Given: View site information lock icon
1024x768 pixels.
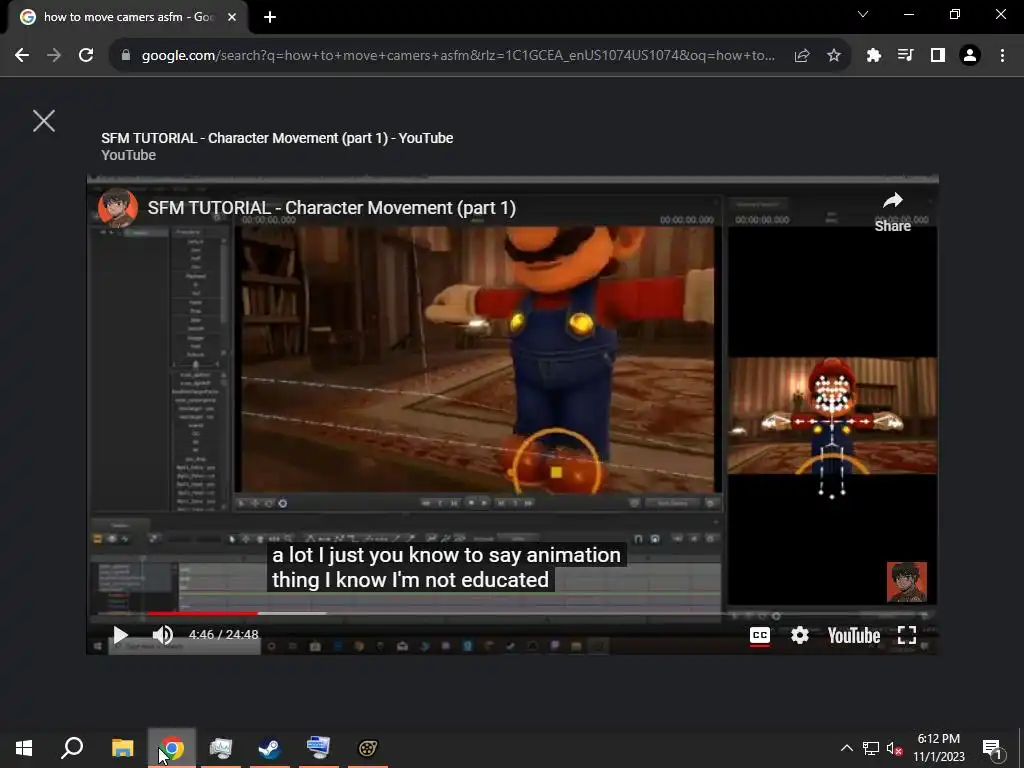Looking at the screenshot, I should tap(126, 56).
